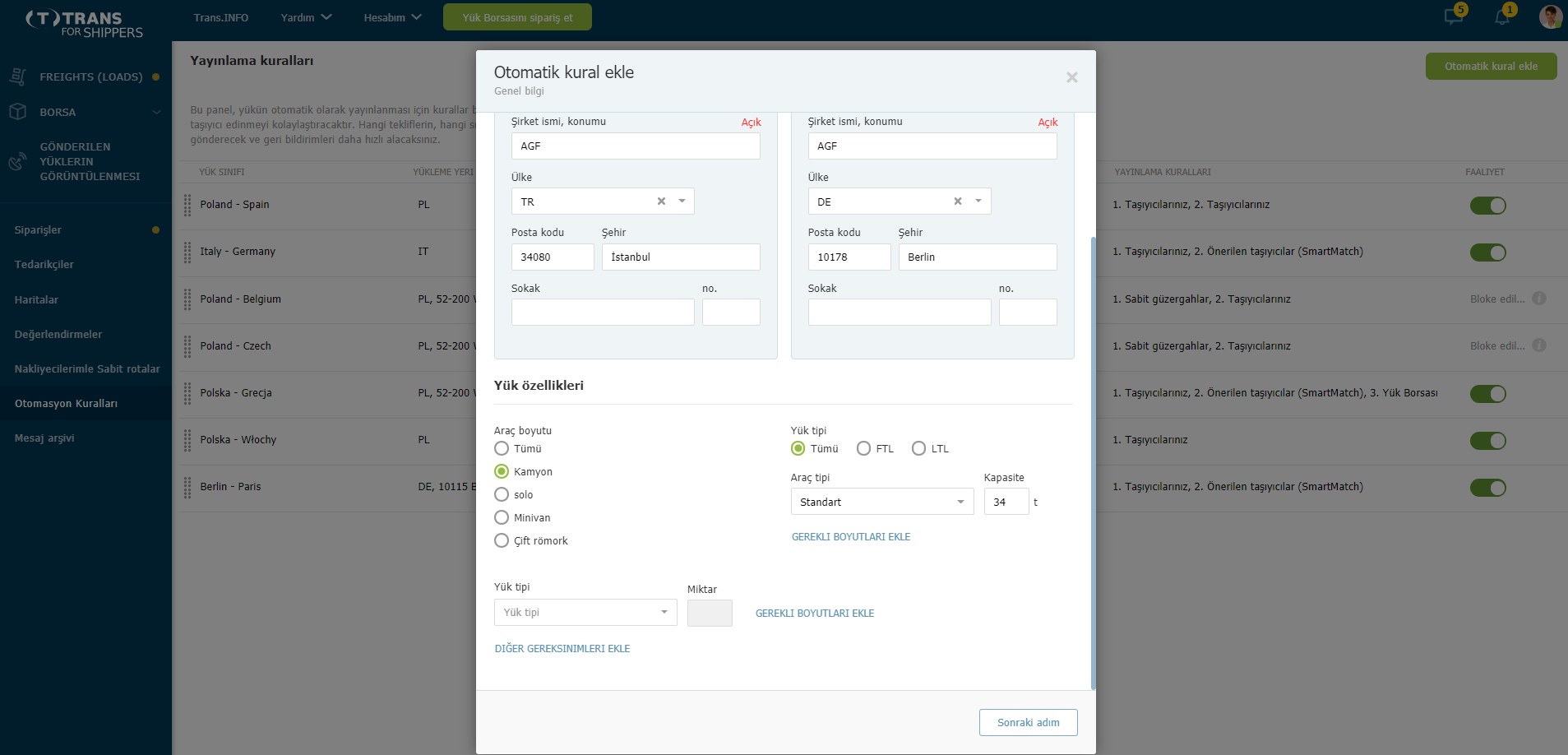Open the chat messages icon

coord(1454,16)
